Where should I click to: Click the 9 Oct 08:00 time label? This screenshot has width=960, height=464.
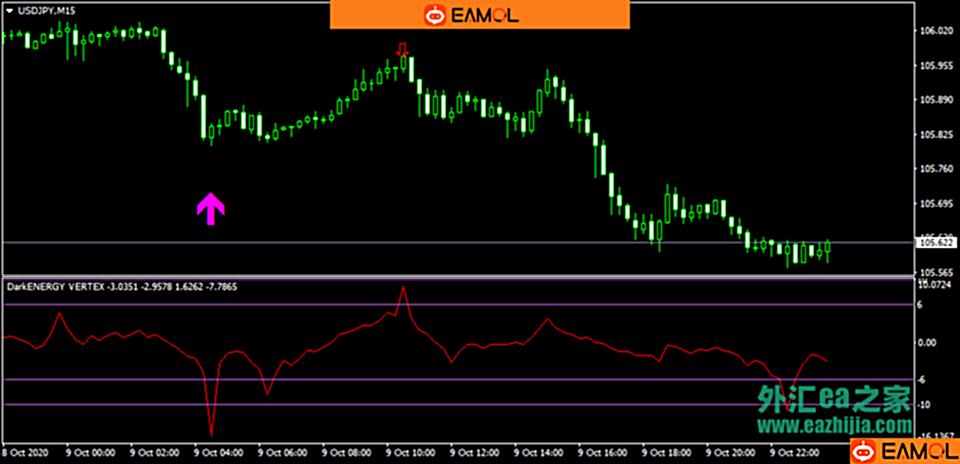click(347, 454)
